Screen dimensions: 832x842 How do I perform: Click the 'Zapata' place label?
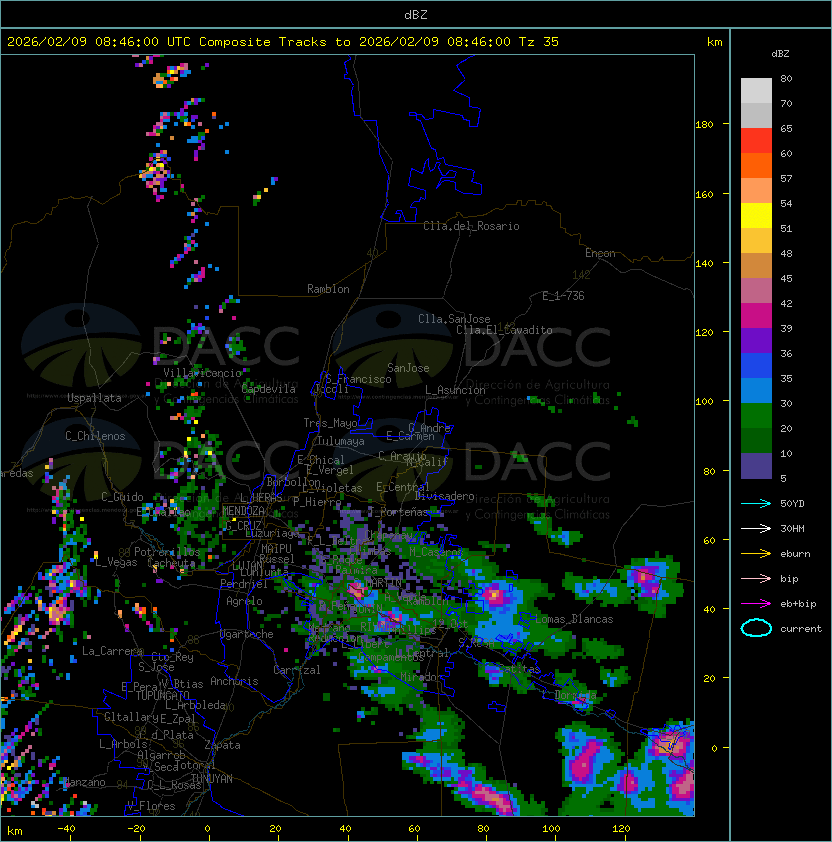[222, 745]
